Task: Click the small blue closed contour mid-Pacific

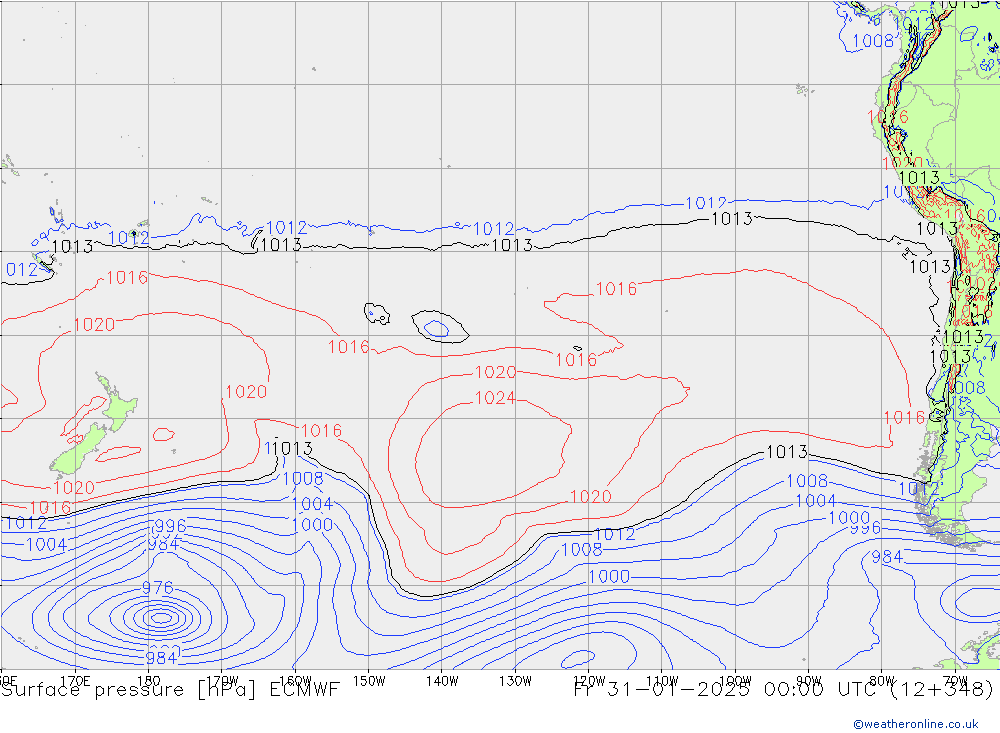Action: (x=437, y=328)
